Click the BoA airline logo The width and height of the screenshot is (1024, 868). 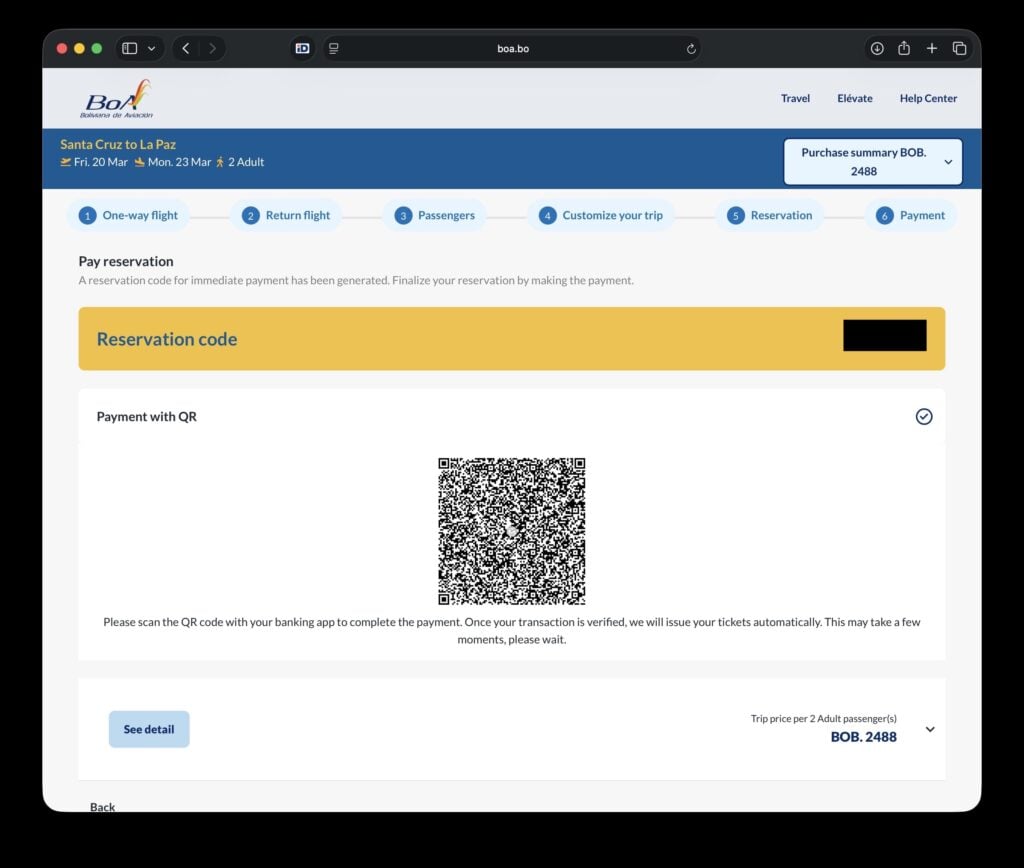pyautogui.click(x=117, y=99)
